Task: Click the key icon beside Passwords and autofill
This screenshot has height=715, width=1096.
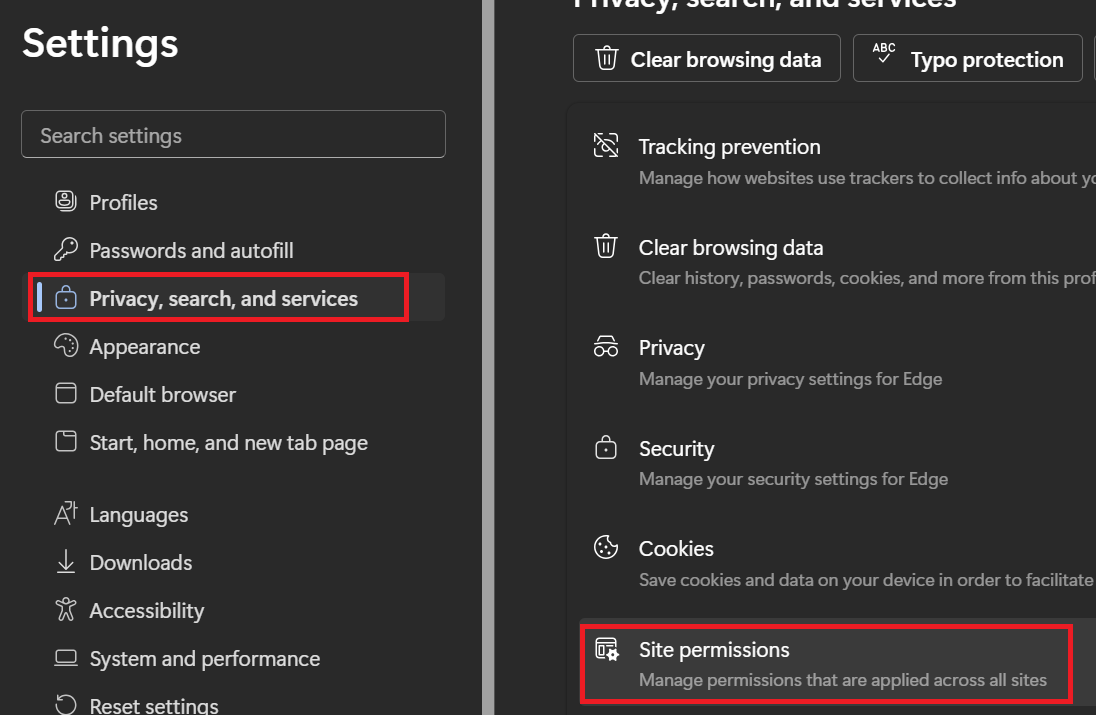Action: 66,250
